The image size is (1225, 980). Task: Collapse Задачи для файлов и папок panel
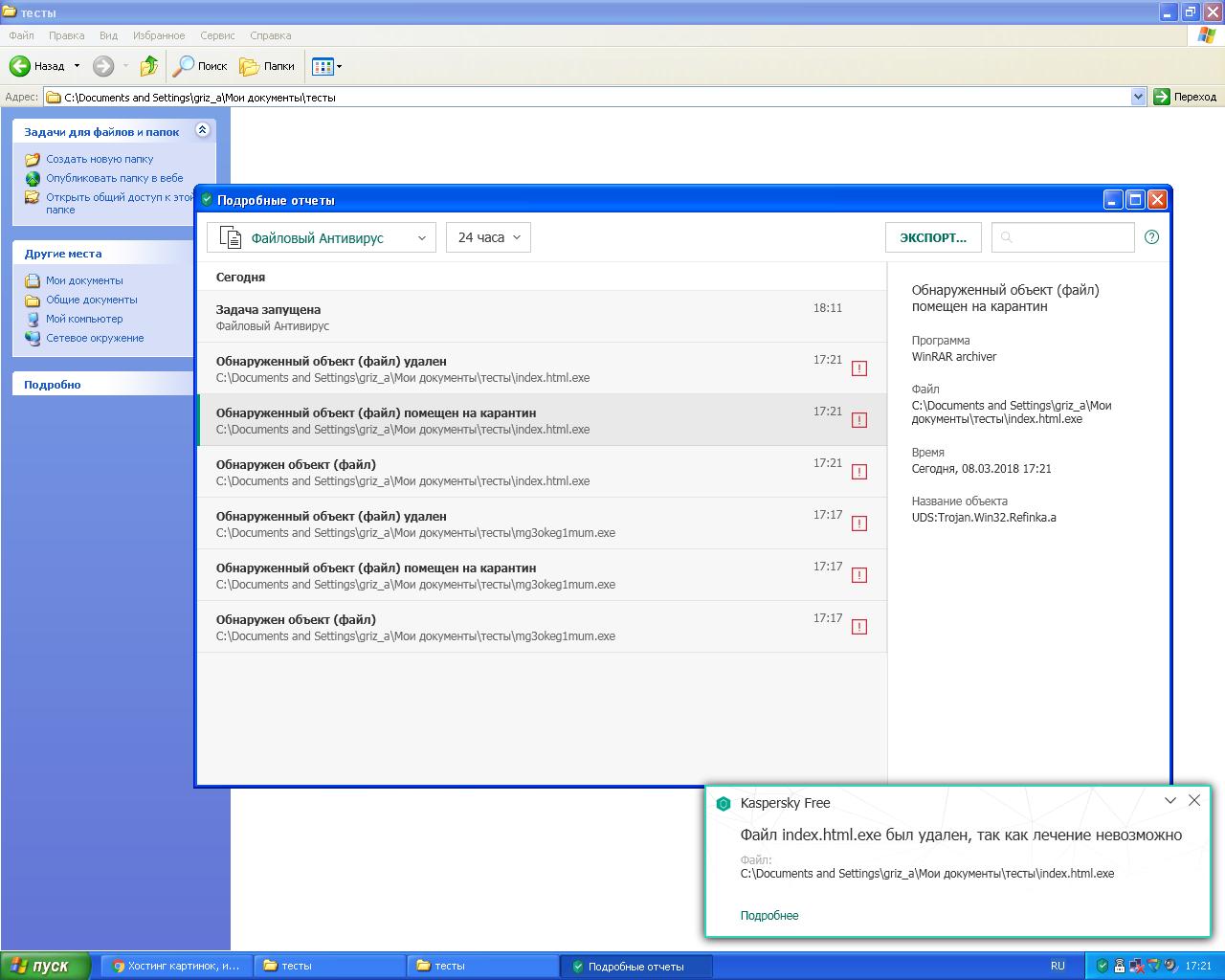tap(202, 131)
